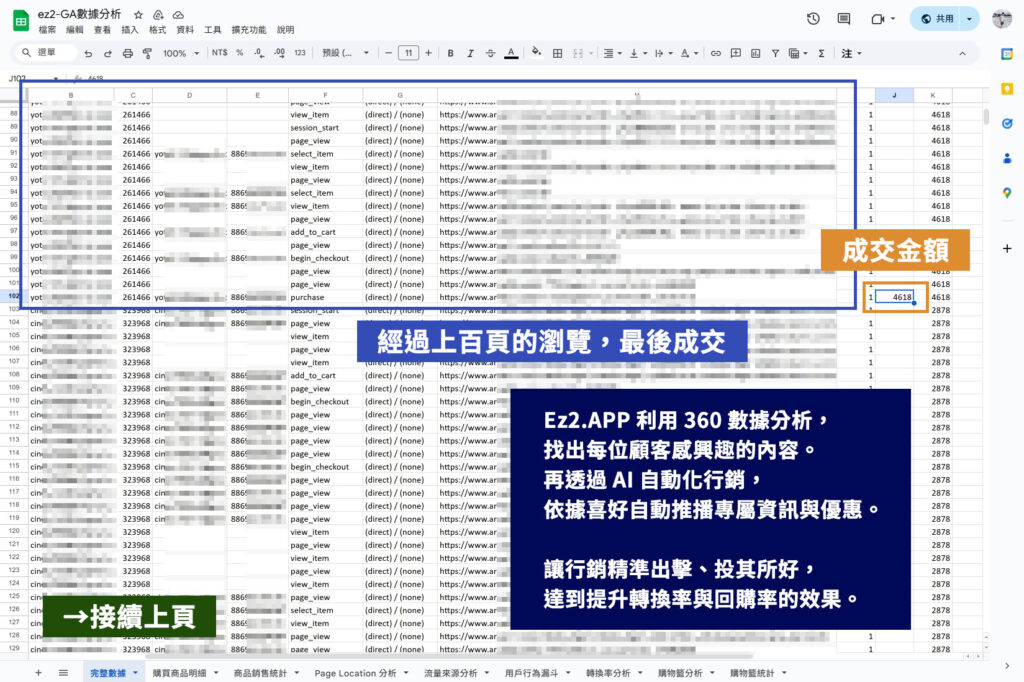The height and width of the screenshot is (682, 1024).
Task: Open the fill color picker
Action: 536,52
